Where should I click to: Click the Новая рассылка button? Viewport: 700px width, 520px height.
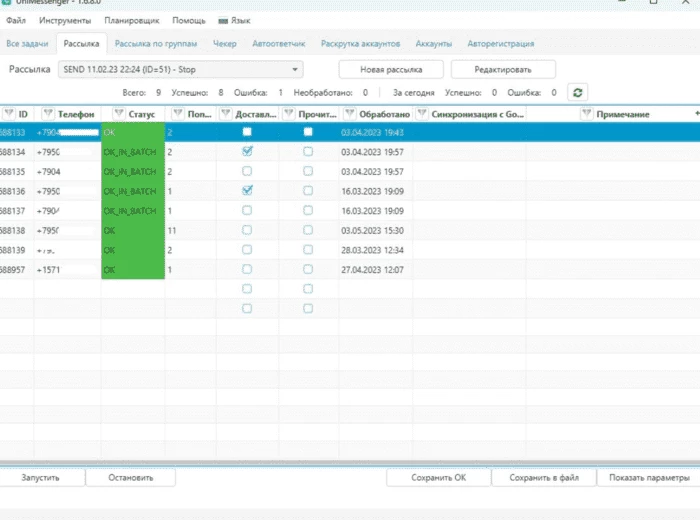(x=391, y=70)
